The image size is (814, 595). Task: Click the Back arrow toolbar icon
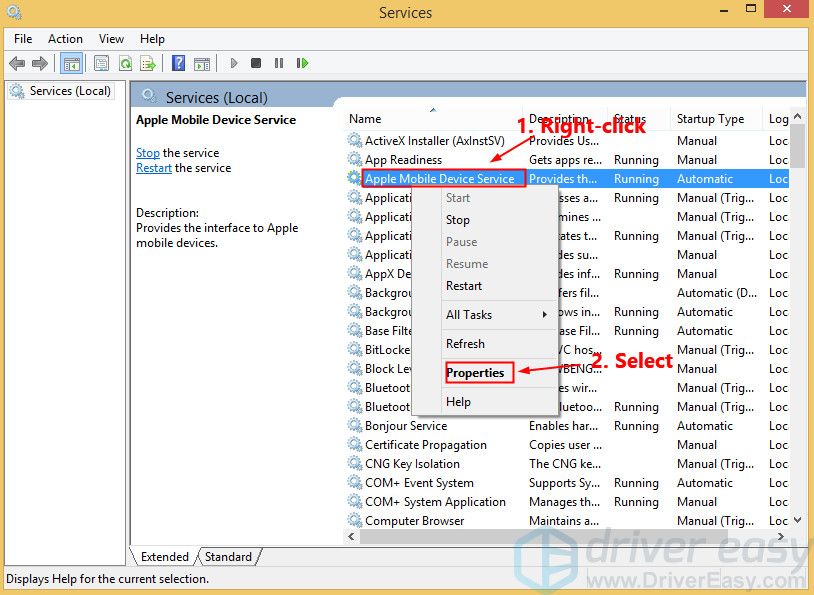point(17,63)
